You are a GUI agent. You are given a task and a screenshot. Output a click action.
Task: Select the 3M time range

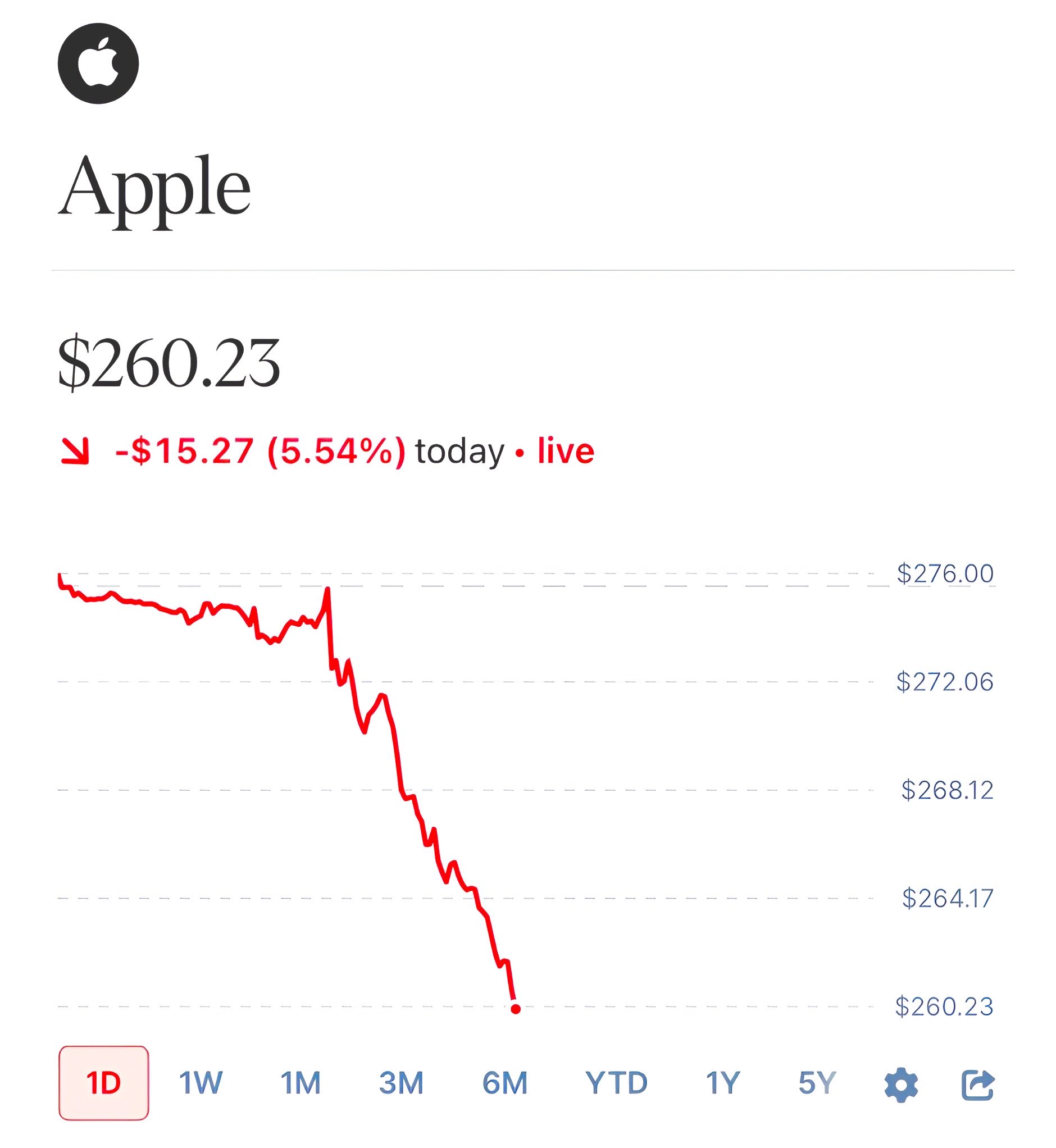coord(401,1083)
